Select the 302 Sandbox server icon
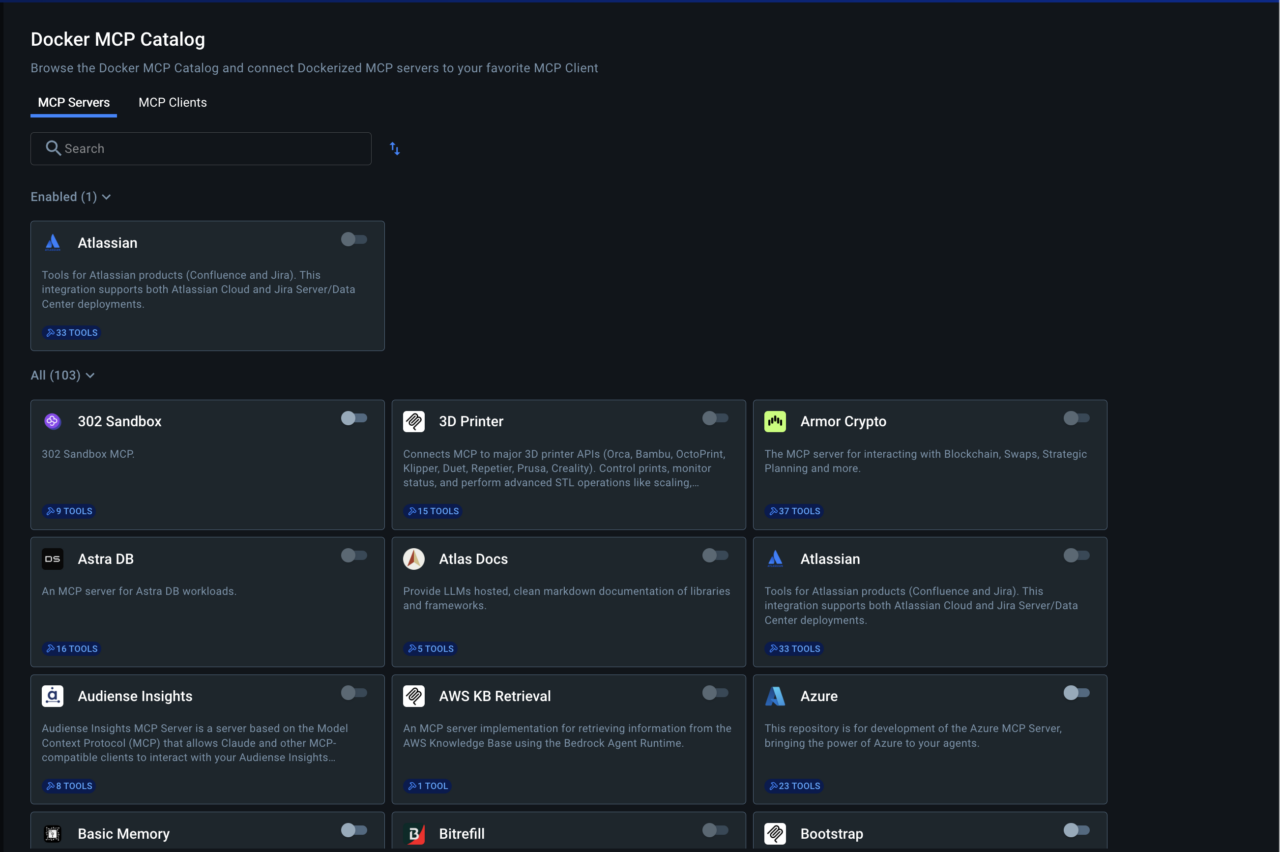Viewport: 1280px width, 852px height. coord(52,421)
